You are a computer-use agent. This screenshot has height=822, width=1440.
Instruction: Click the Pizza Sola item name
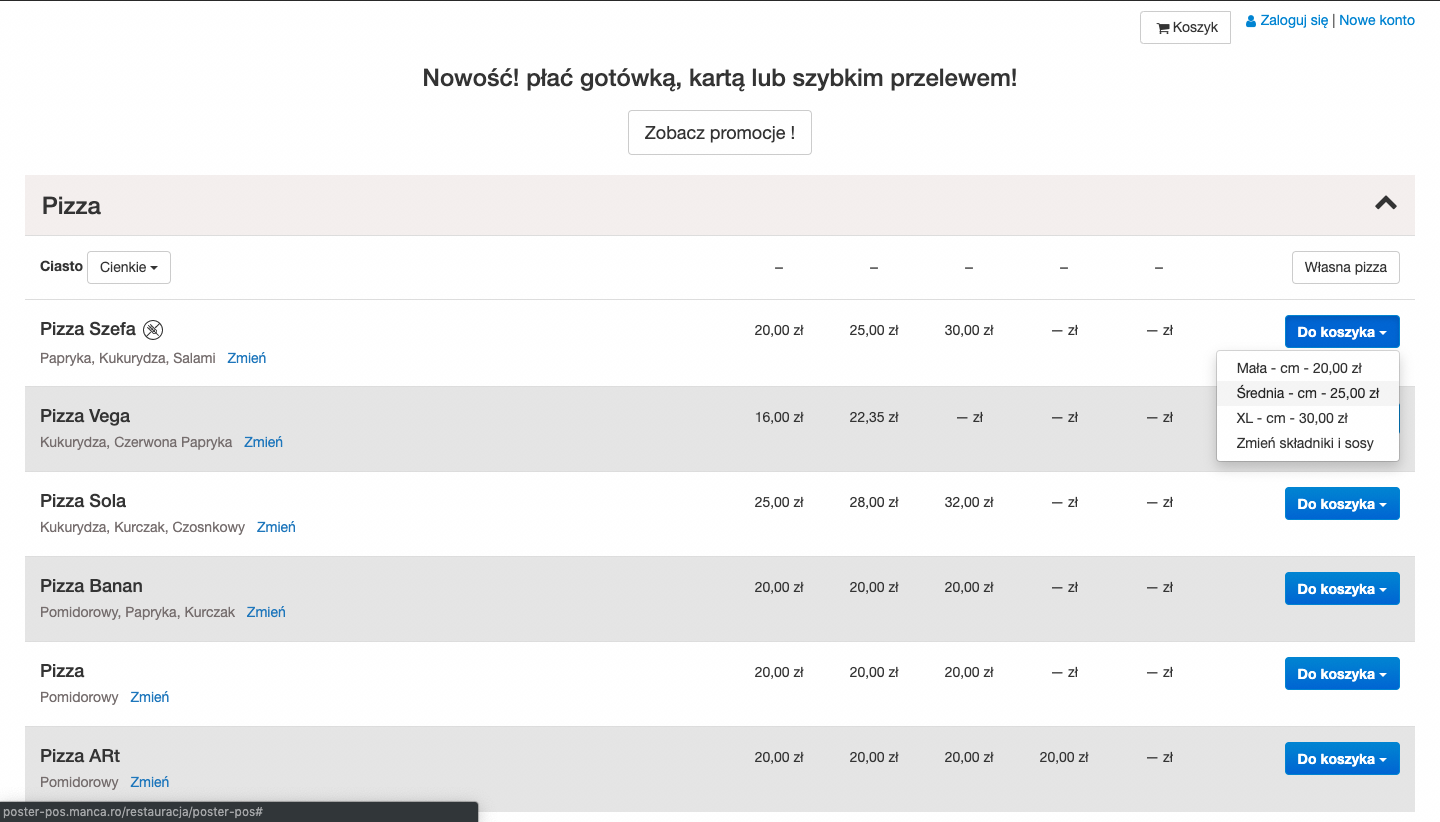point(83,501)
